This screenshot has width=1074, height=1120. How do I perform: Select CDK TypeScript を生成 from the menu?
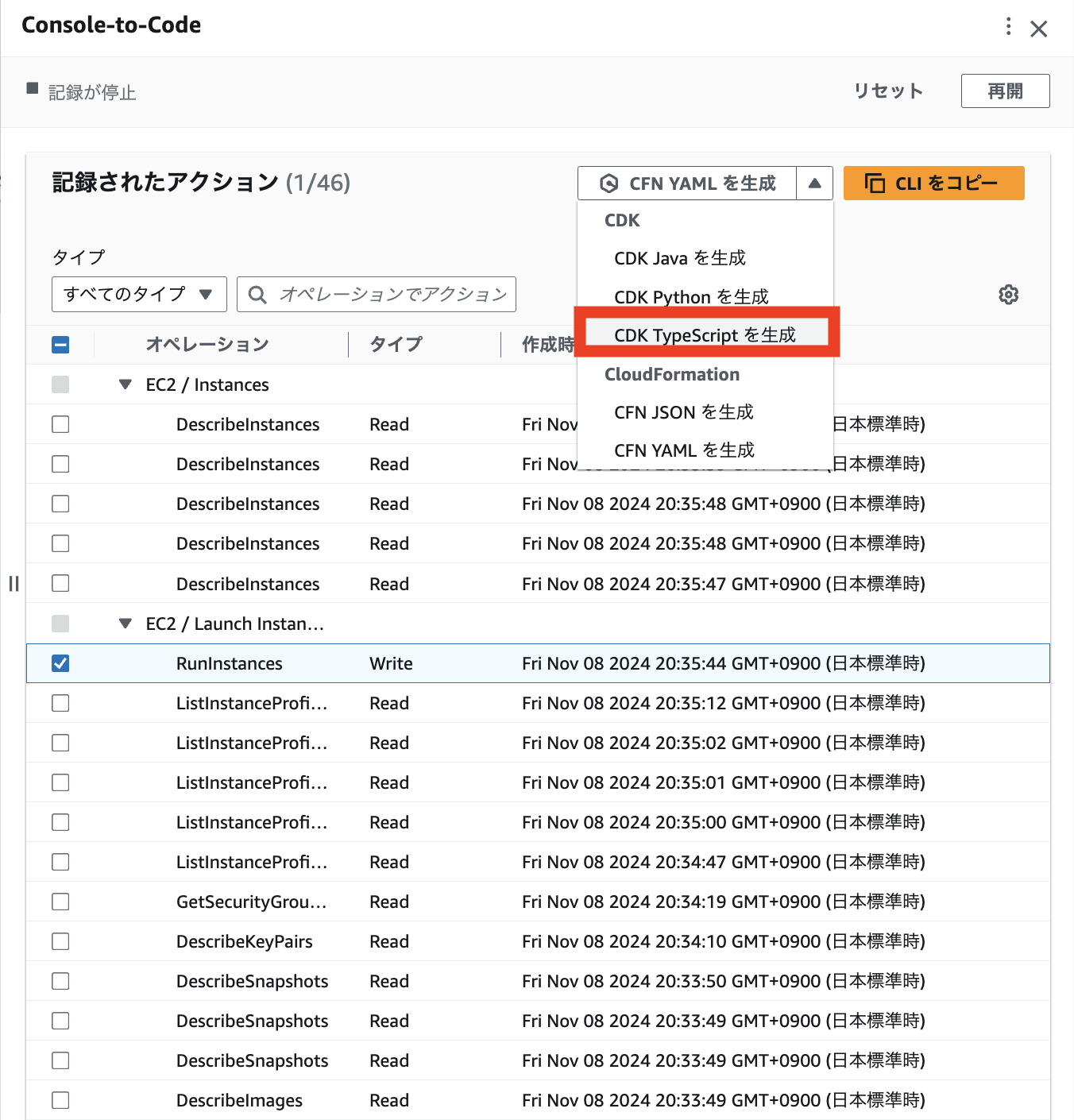pyautogui.click(x=705, y=334)
